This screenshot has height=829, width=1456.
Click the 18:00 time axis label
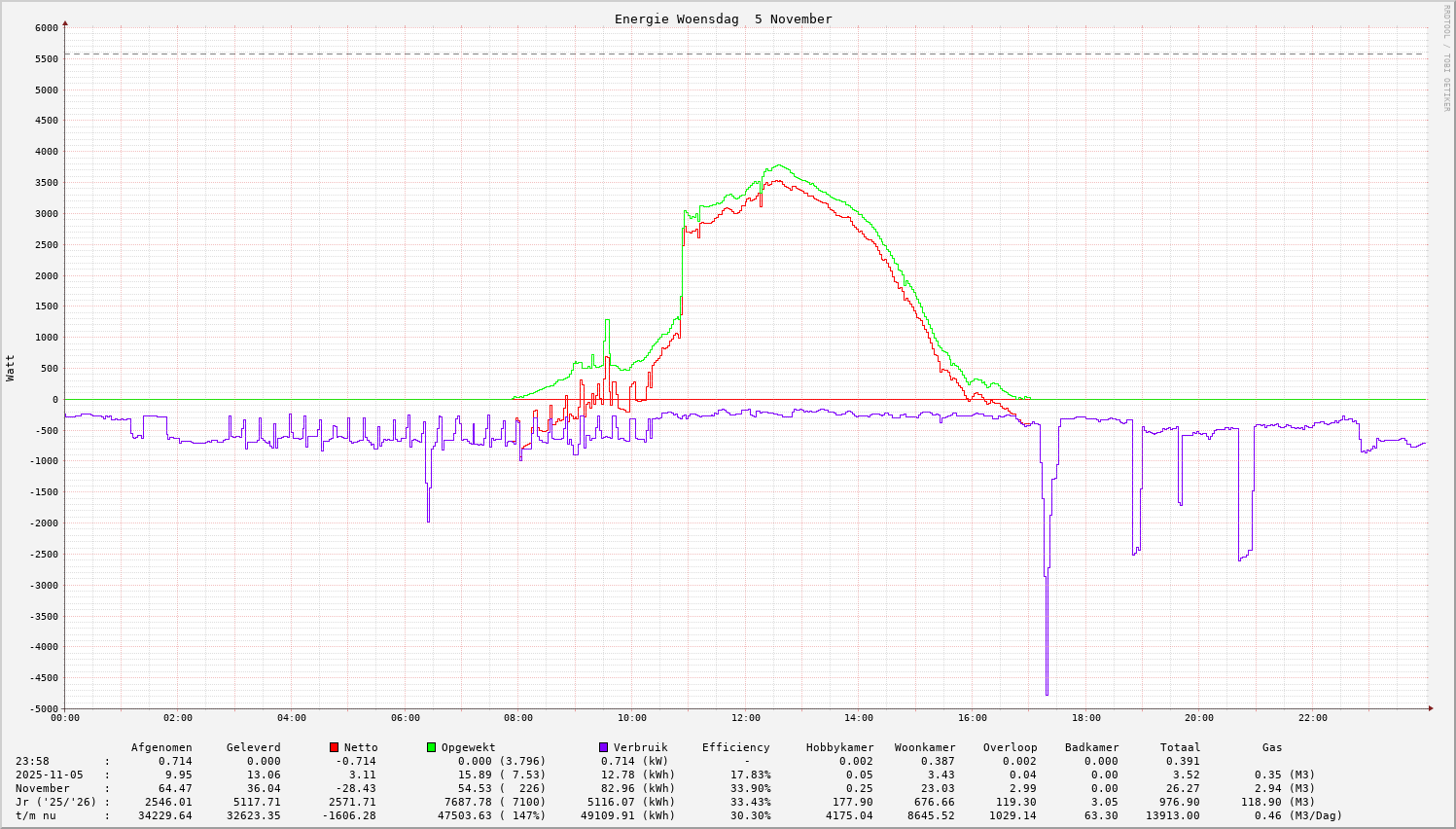pos(1085,718)
